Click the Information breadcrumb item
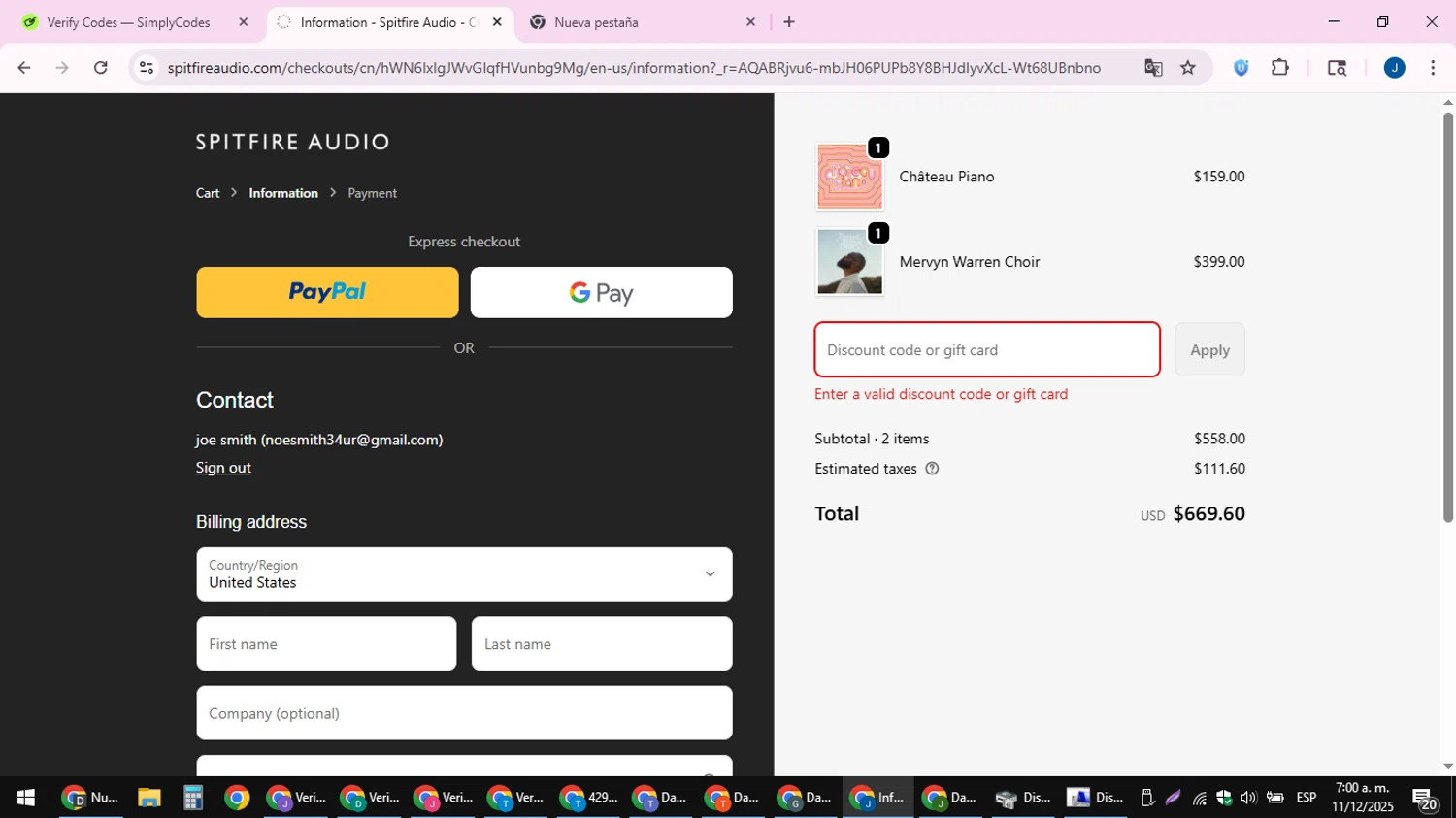 click(x=283, y=193)
